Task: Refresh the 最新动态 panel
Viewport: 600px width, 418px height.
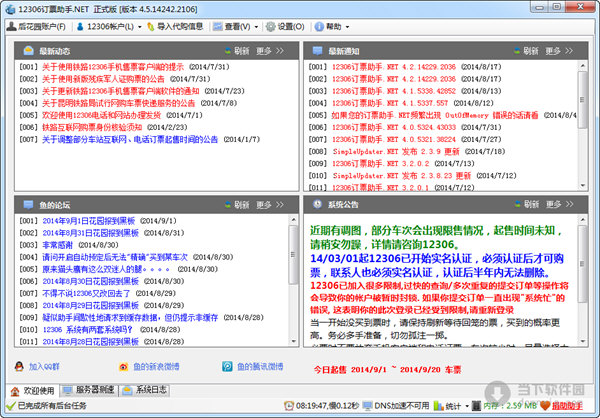Action: point(237,51)
